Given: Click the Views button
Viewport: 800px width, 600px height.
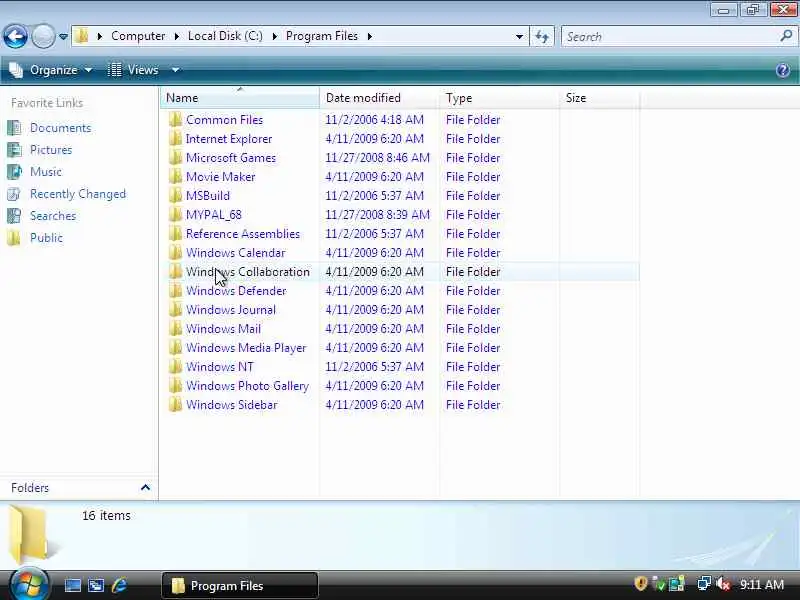Looking at the screenshot, I should (x=134, y=70).
